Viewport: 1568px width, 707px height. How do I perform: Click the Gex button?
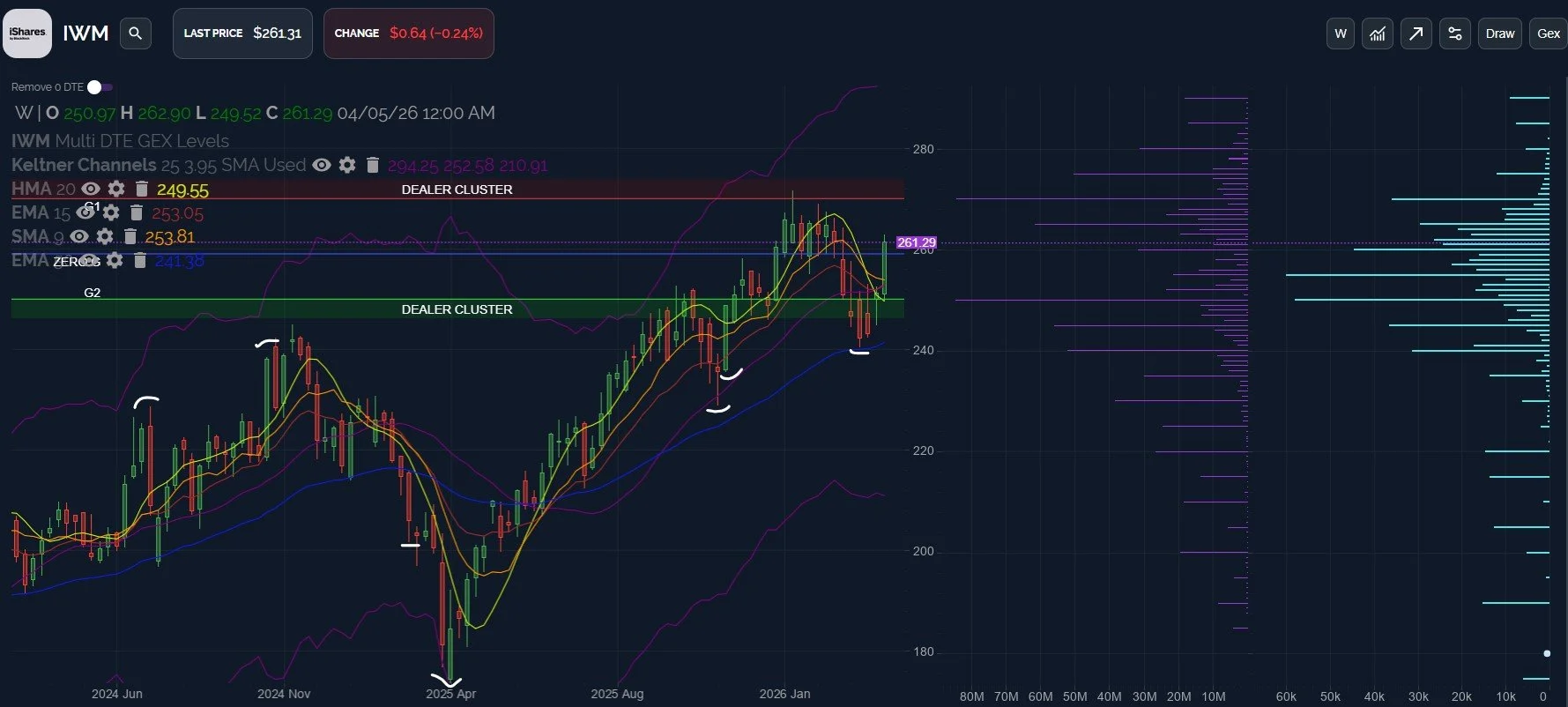pyautogui.click(x=1549, y=33)
